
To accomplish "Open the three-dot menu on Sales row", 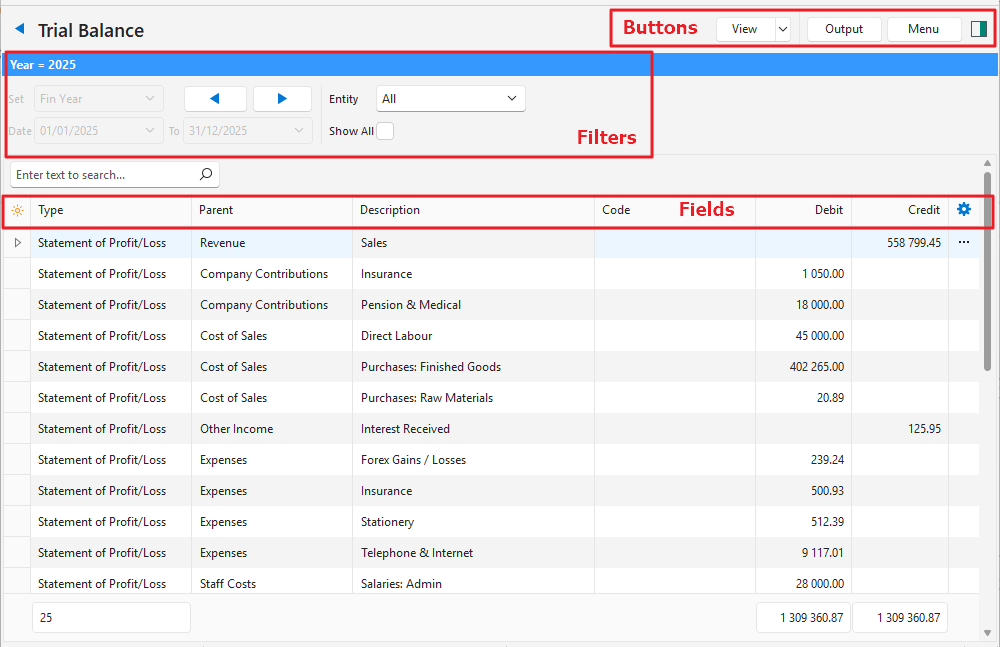I will coord(964,243).
